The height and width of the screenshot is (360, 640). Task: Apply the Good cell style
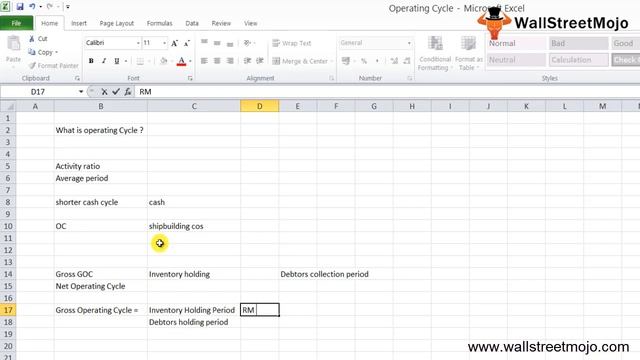tap(625, 43)
